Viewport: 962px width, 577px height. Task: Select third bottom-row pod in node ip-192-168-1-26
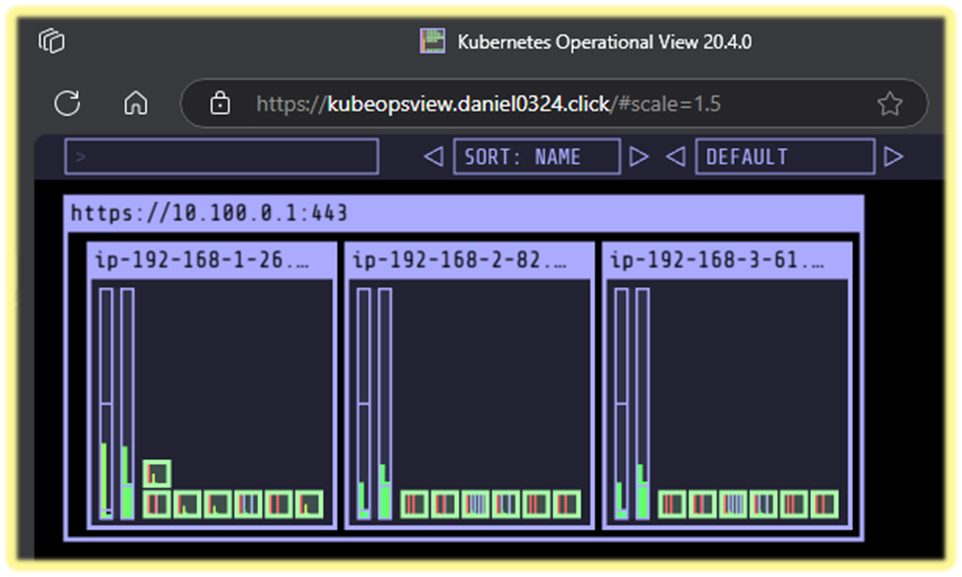[x=218, y=505]
